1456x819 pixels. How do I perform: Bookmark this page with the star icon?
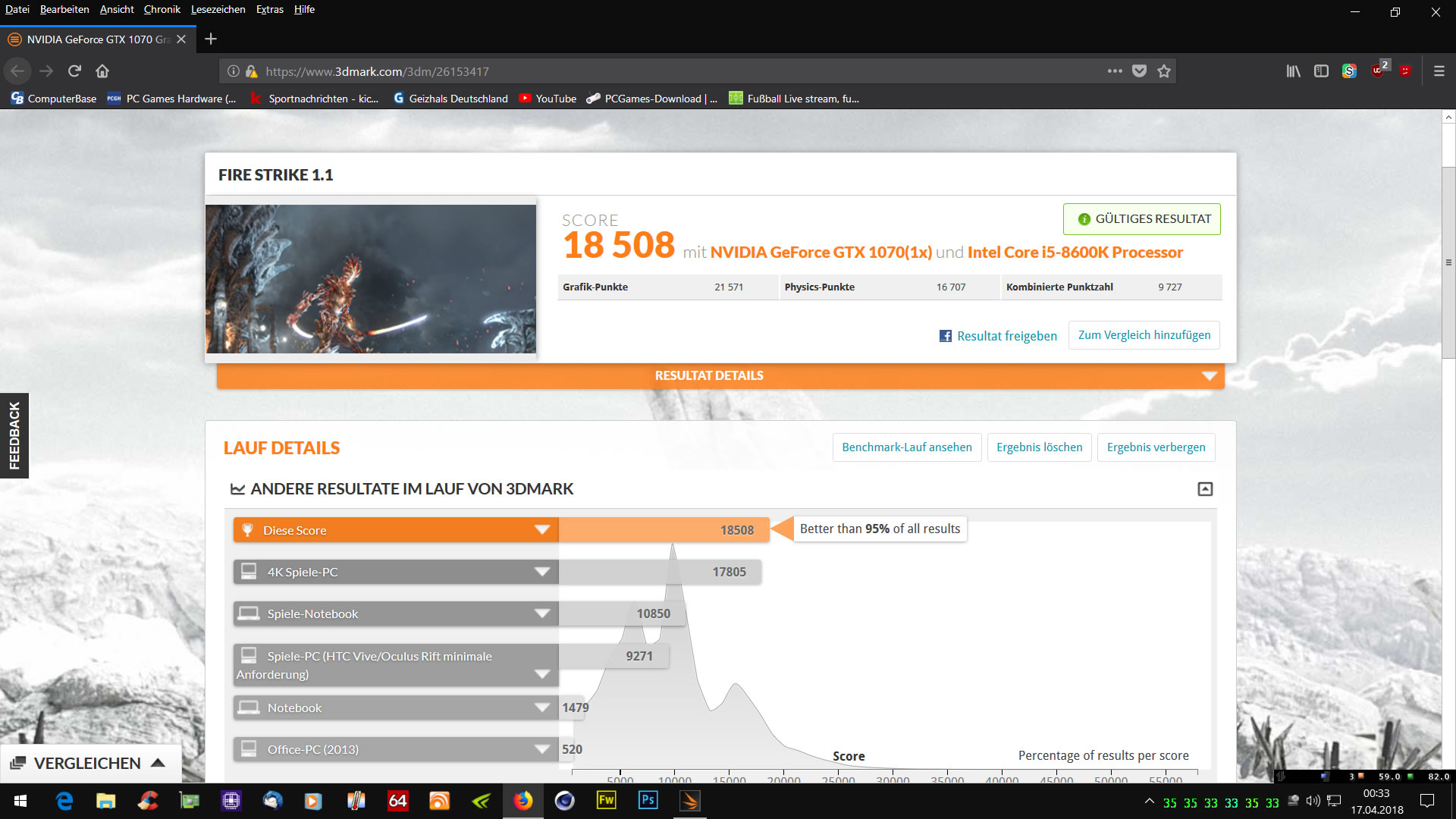1164,71
